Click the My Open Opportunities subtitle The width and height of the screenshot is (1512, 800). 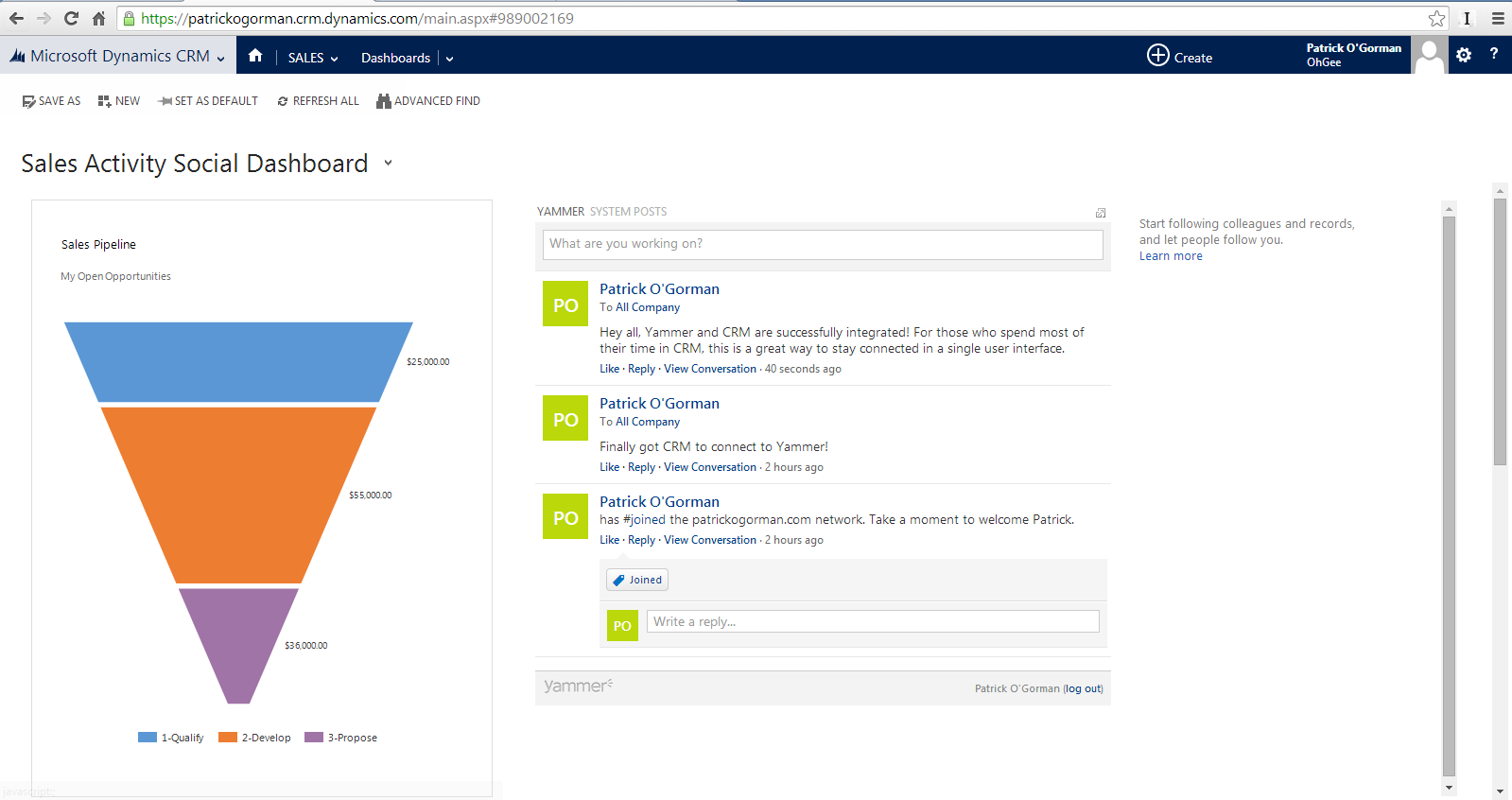pos(115,276)
